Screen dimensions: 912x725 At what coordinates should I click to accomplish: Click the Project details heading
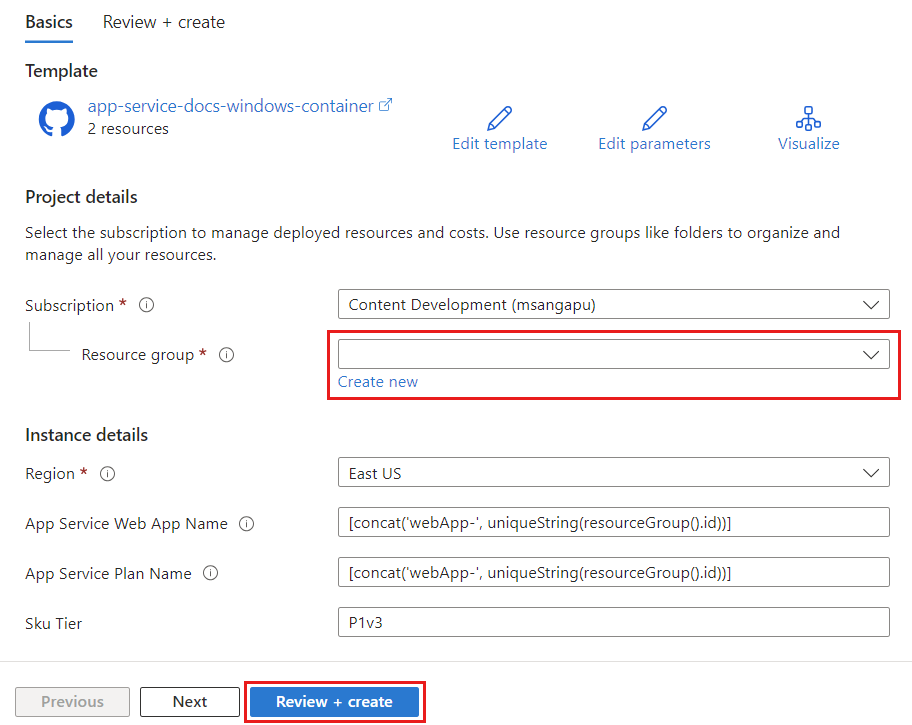[x=81, y=197]
